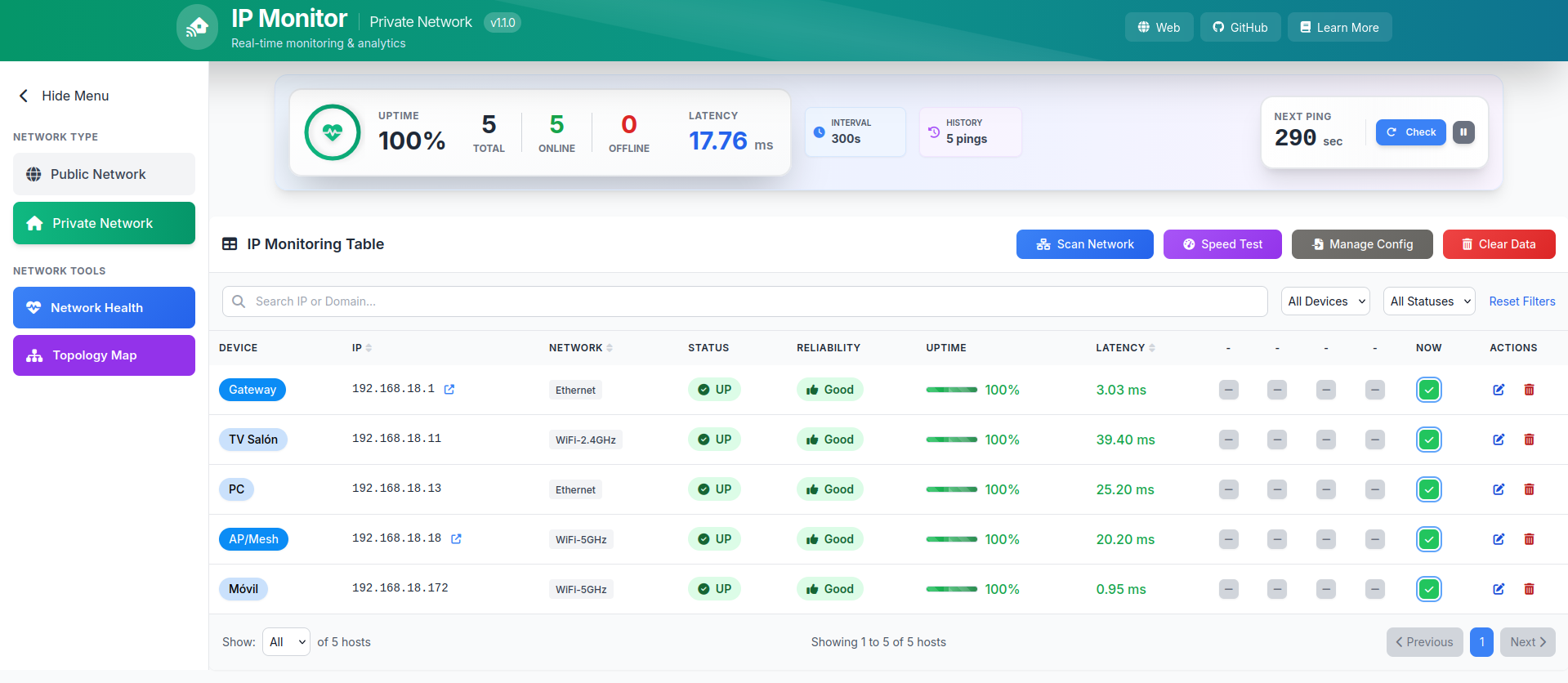Delete the Móvil device with trash icon
Viewport: 1568px width, 683px height.
point(1529,589)
